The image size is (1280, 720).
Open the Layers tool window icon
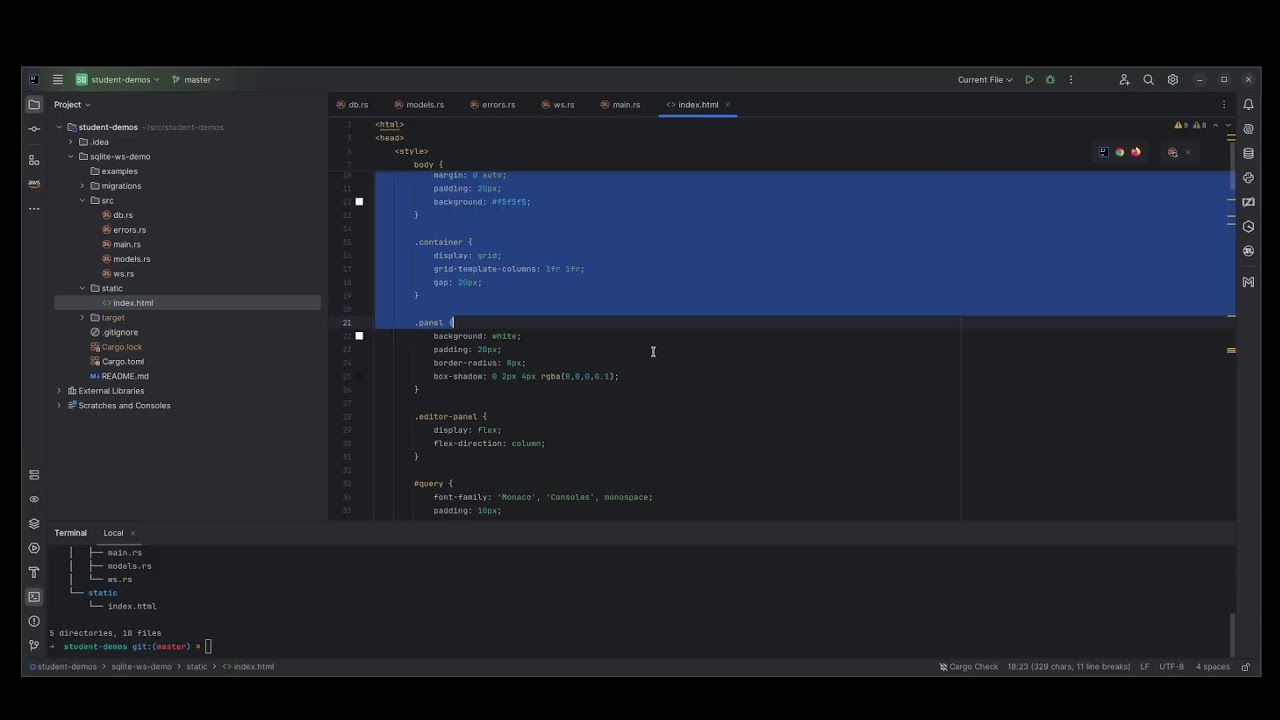34,523
